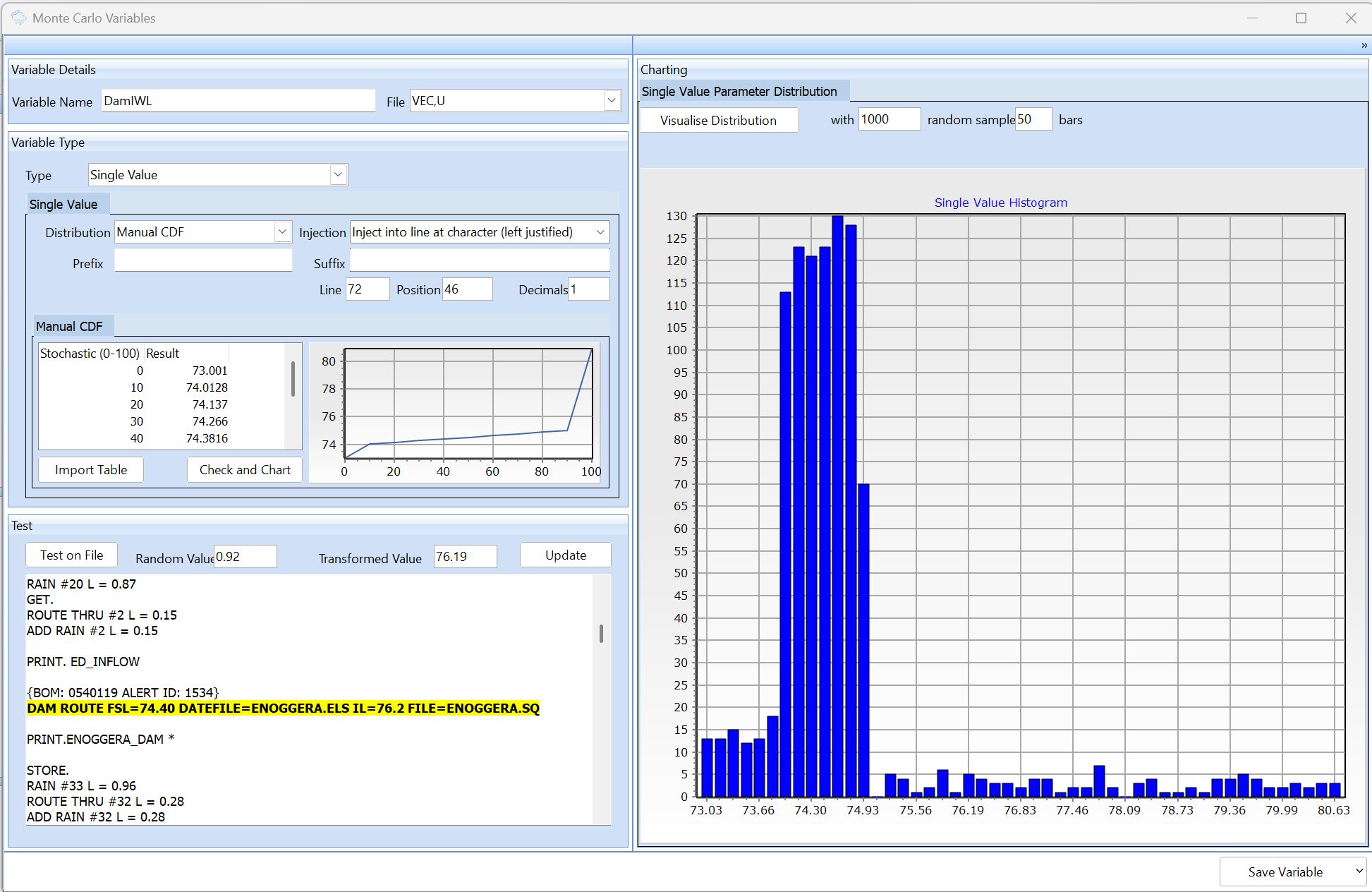Open the Type dropdown set to Single Value
1372x892 pixels.
click(x=338, y=174)
